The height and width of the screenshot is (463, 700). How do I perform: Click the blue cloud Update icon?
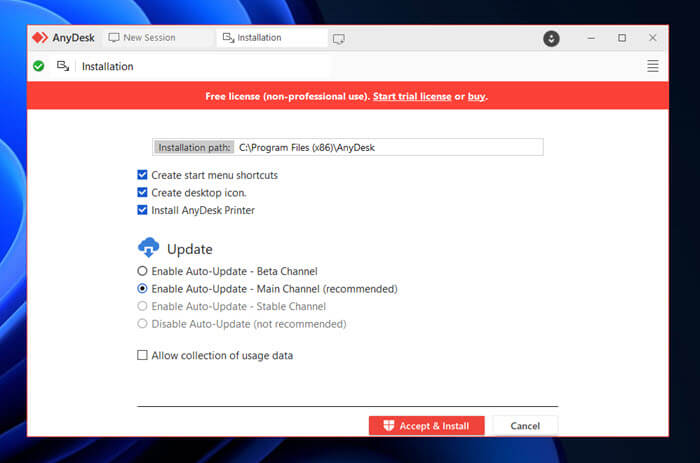[x=149, y=248]
